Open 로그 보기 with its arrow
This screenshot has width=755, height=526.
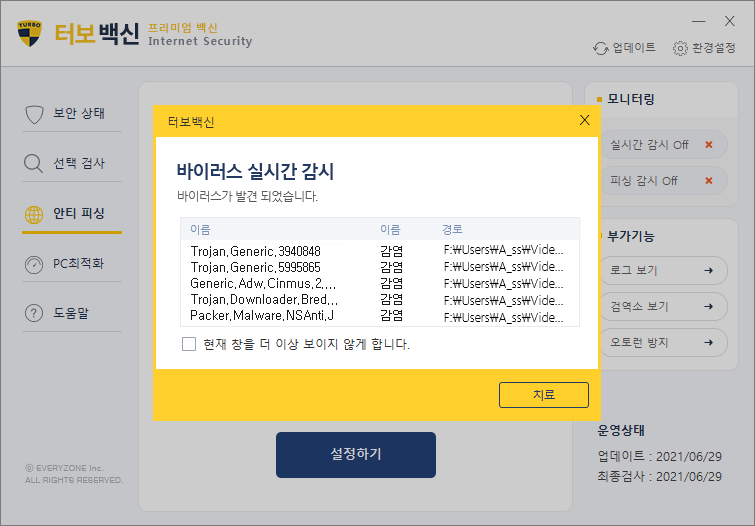708,270
